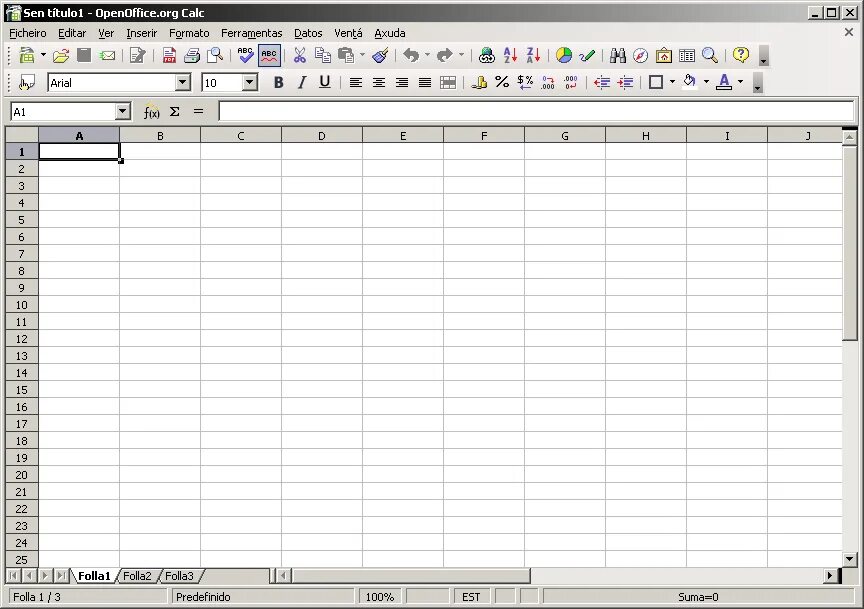Apply Percent number format icon

(502, 83)
